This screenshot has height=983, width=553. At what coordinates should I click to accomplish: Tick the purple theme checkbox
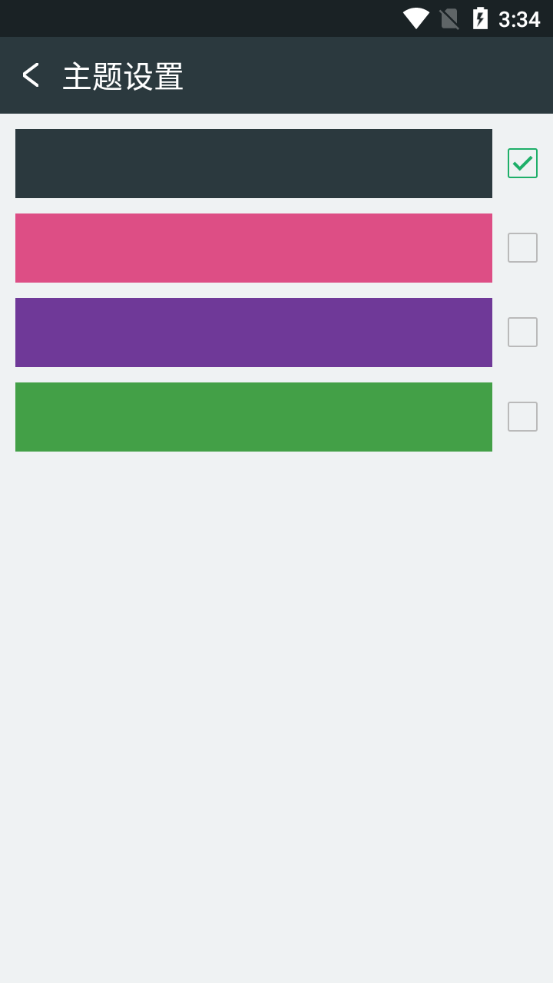522,332
